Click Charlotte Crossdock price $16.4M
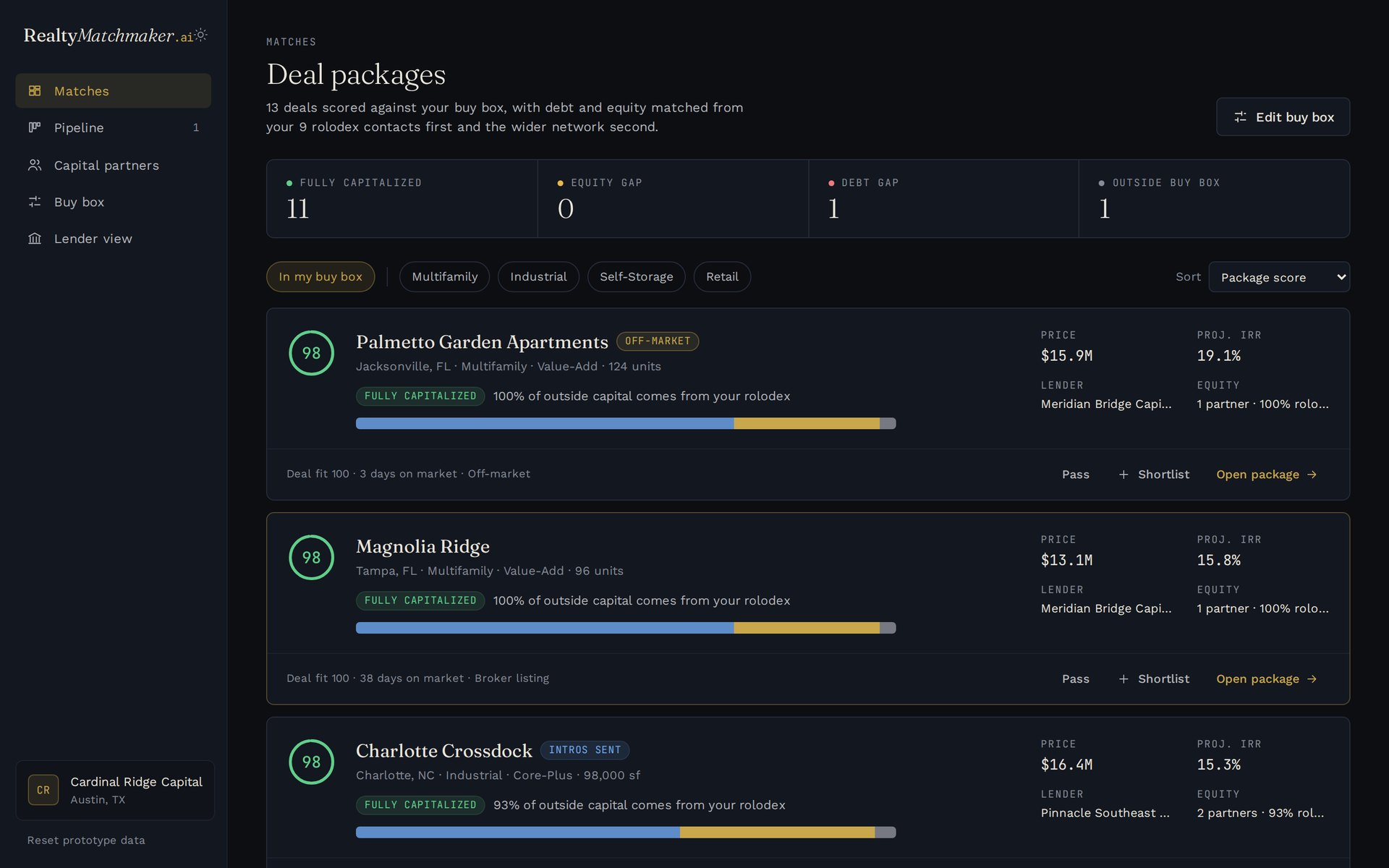 (1066, 765)
